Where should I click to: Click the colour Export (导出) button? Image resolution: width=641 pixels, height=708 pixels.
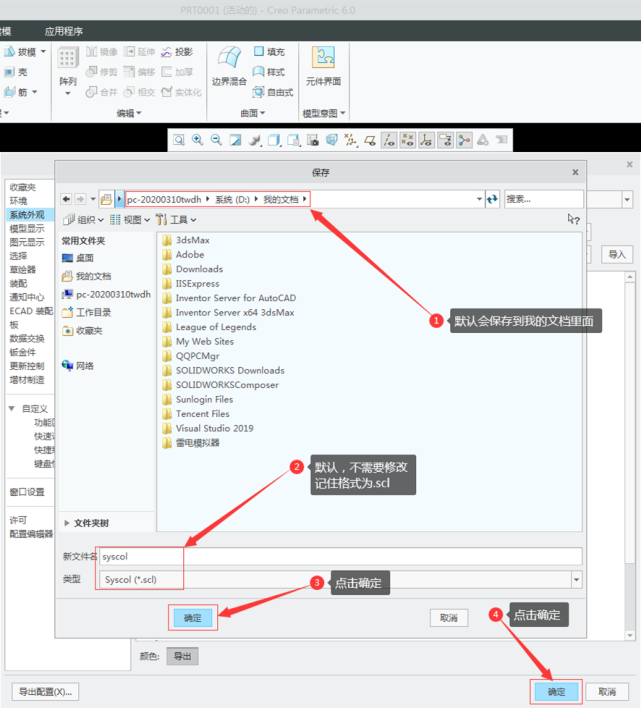click(182, 656)
